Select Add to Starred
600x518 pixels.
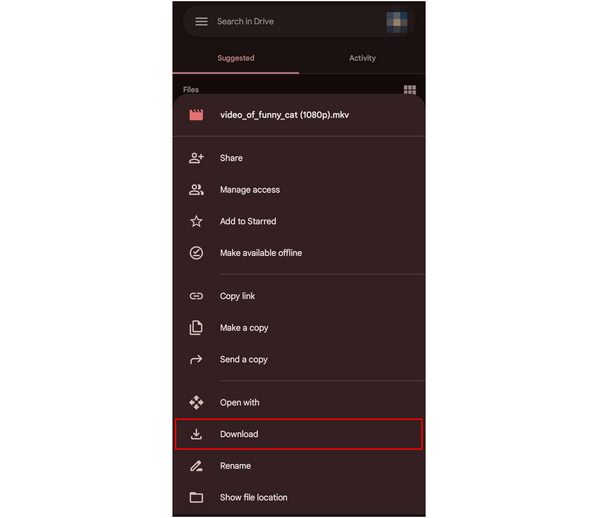coord(299,221)
